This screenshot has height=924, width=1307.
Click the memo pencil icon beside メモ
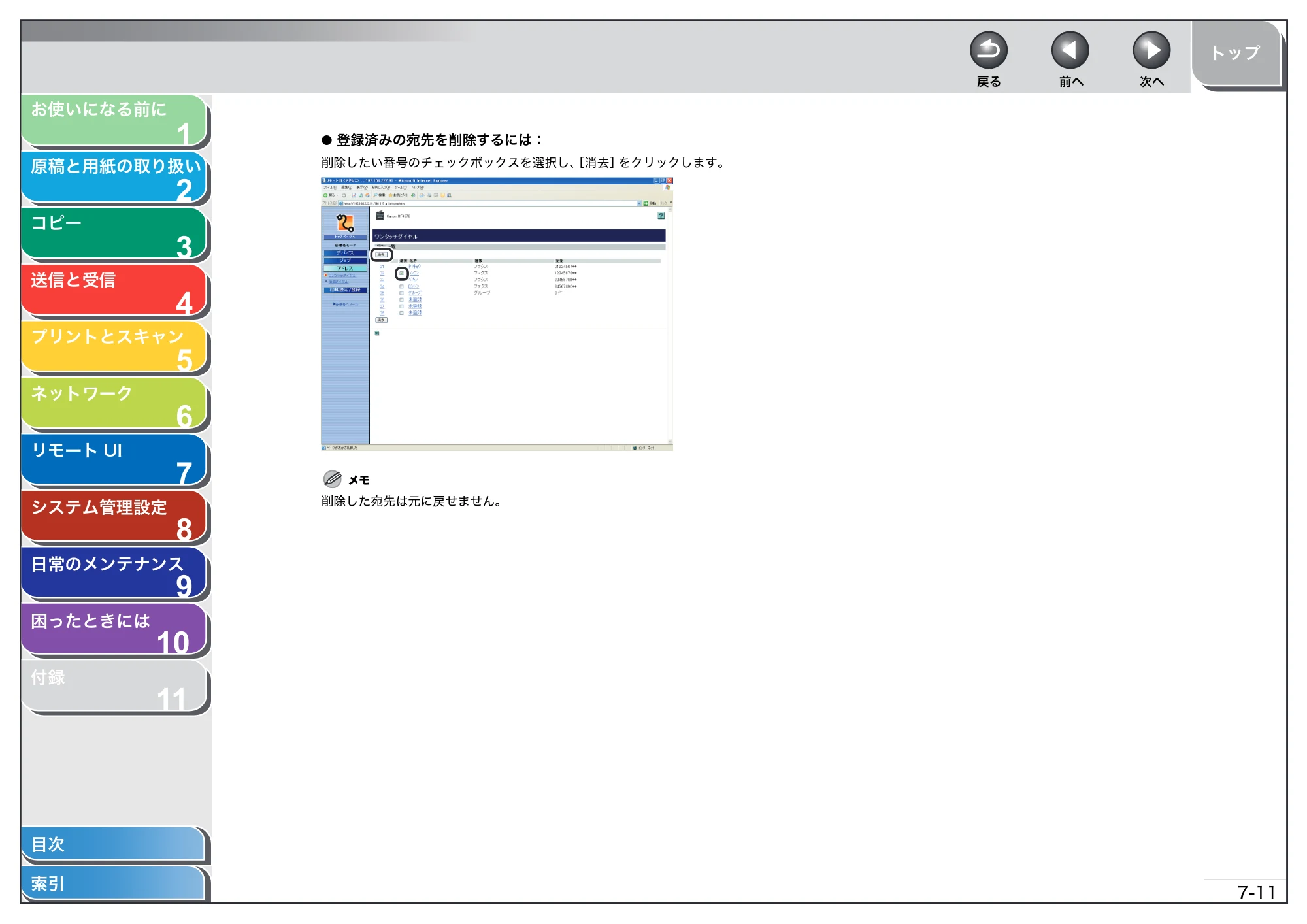(x=333, y=479)
